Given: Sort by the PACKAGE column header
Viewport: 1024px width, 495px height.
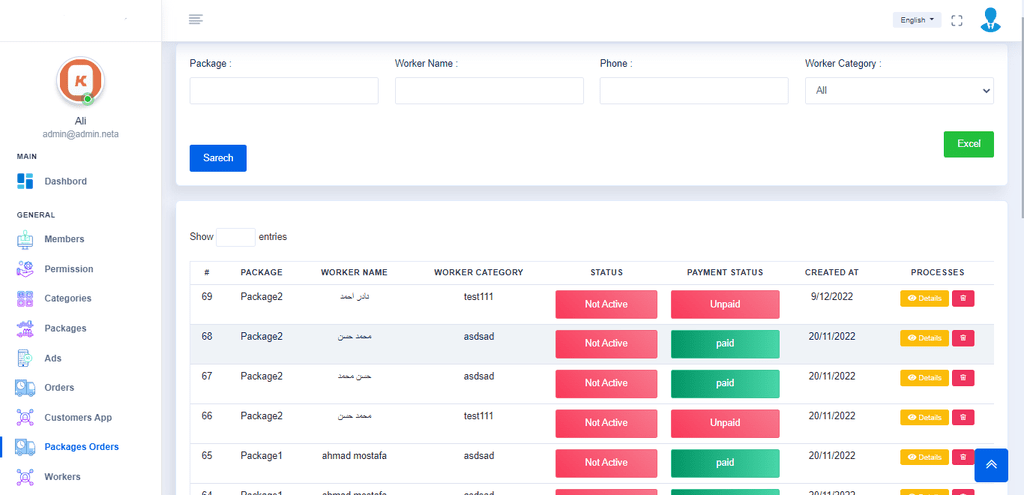Looking at the screenshot, I should (x=261, y=272).
